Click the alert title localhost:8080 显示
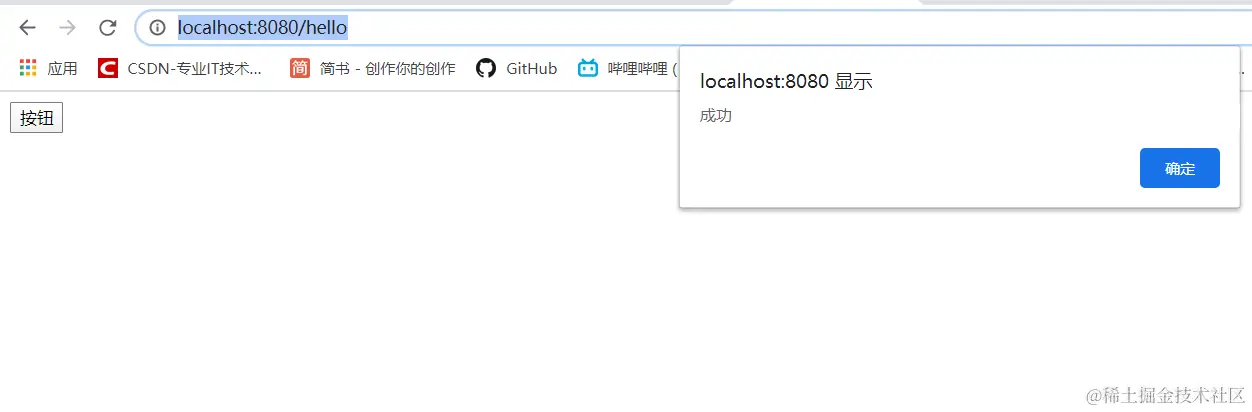 click(x=786, y=82)
